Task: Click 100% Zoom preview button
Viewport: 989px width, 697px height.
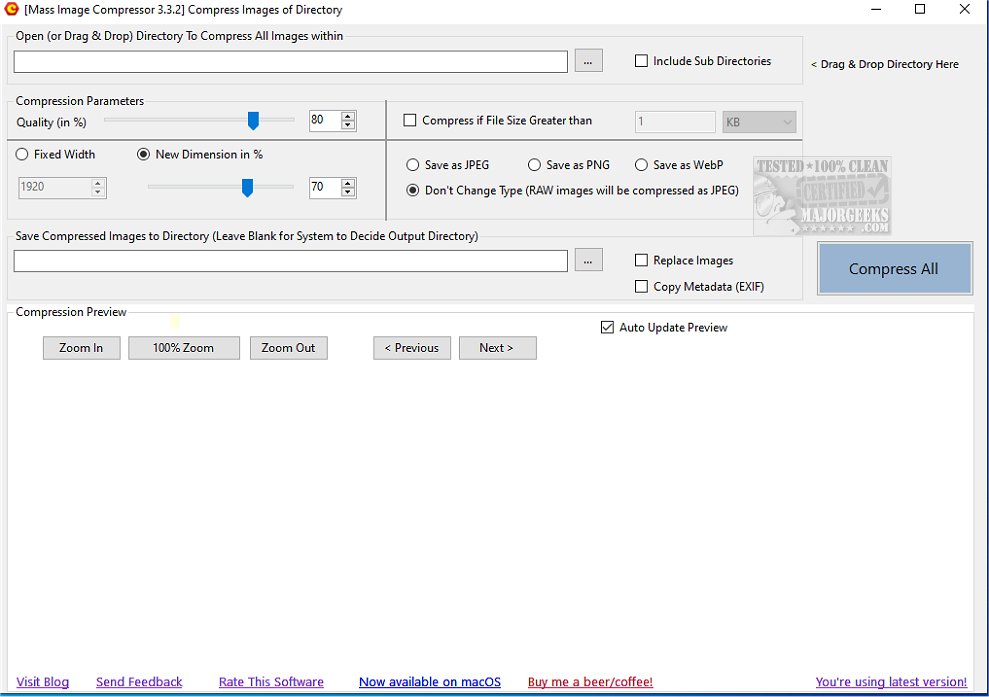Action: tap(183, 348)
